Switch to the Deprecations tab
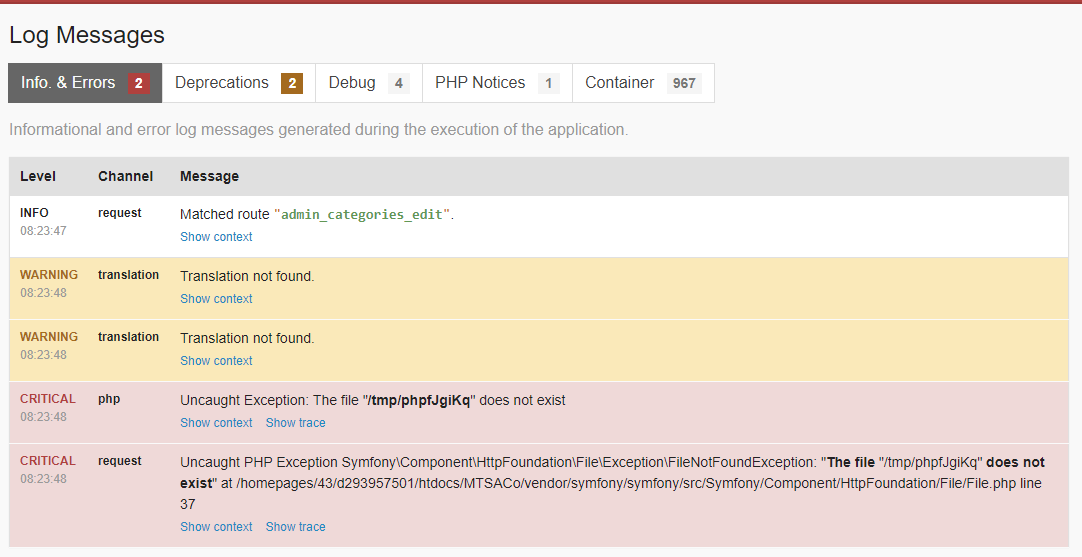 222,83
